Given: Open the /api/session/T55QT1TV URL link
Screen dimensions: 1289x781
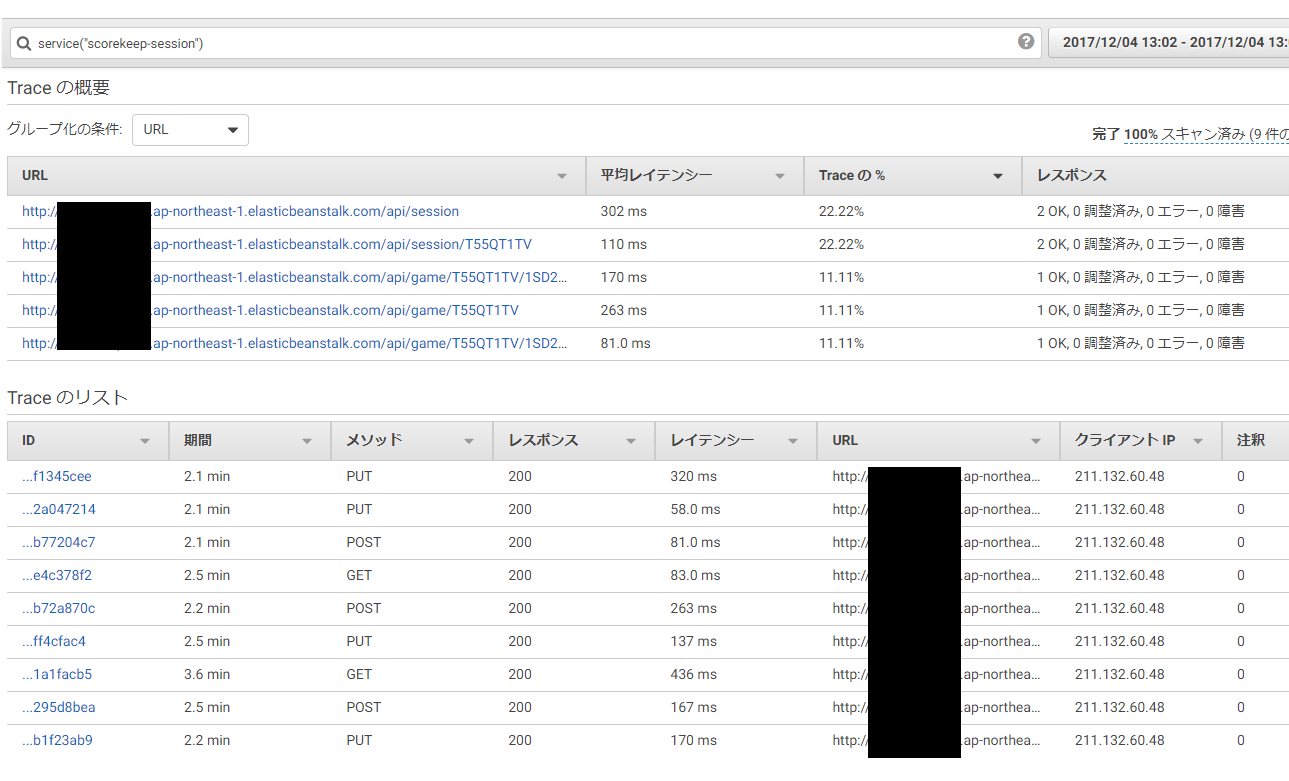Looking at the screenshot, I should point(277,244).
